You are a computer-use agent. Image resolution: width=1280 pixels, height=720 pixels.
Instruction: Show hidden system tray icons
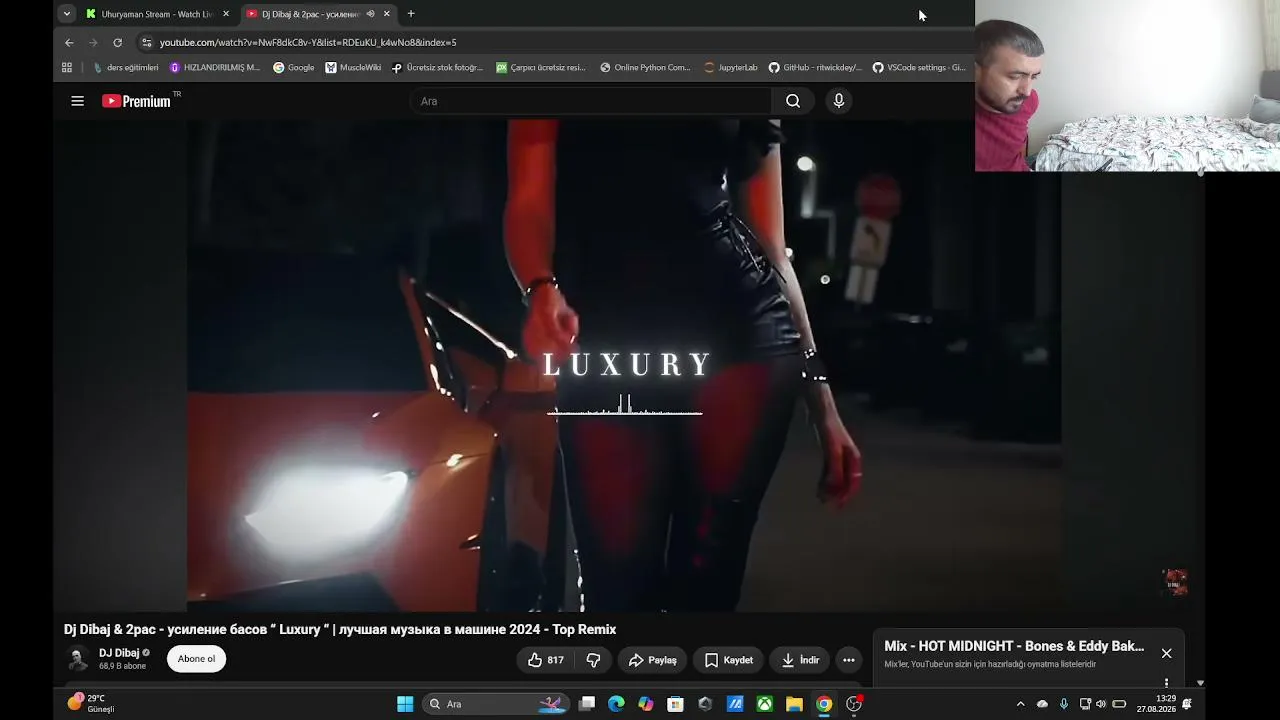pos(1020,704)
